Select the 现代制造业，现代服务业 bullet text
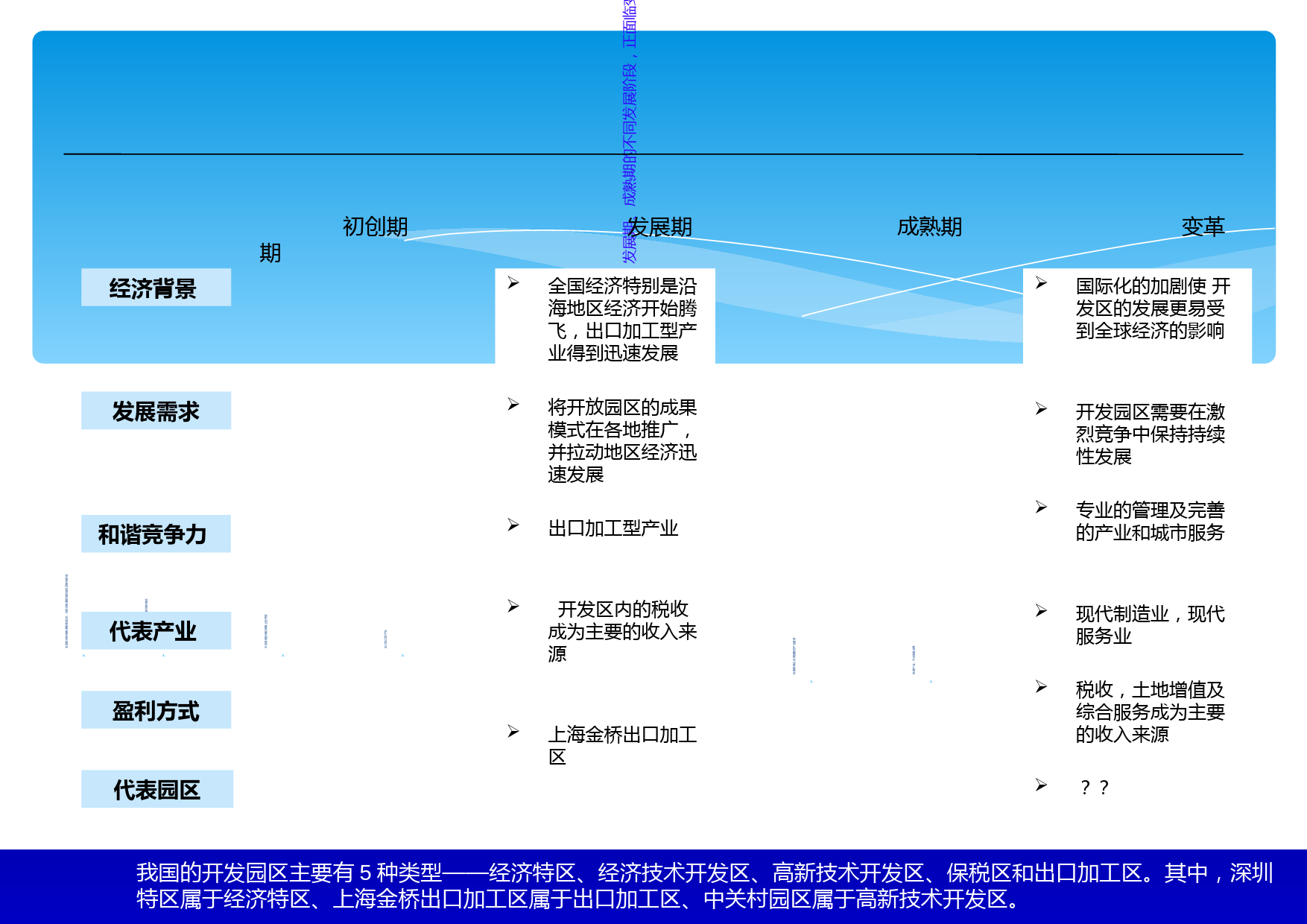The height and width of the screenshot is (924, 1307). click(x=1150, y=625)
